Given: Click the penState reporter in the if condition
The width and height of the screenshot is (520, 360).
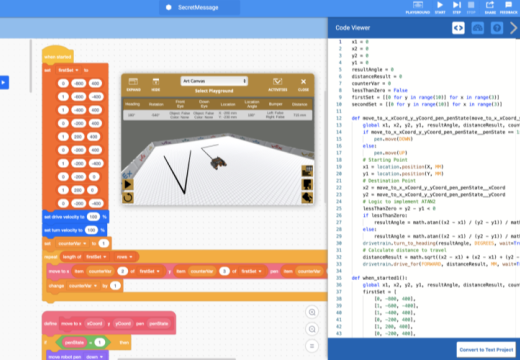Looking at the screenshot, I should (74, 342).
